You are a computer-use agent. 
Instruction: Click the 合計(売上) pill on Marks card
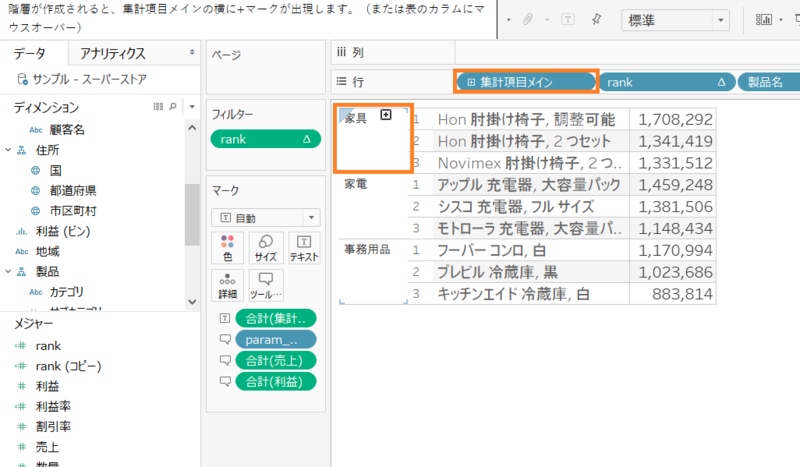(276, 360)
